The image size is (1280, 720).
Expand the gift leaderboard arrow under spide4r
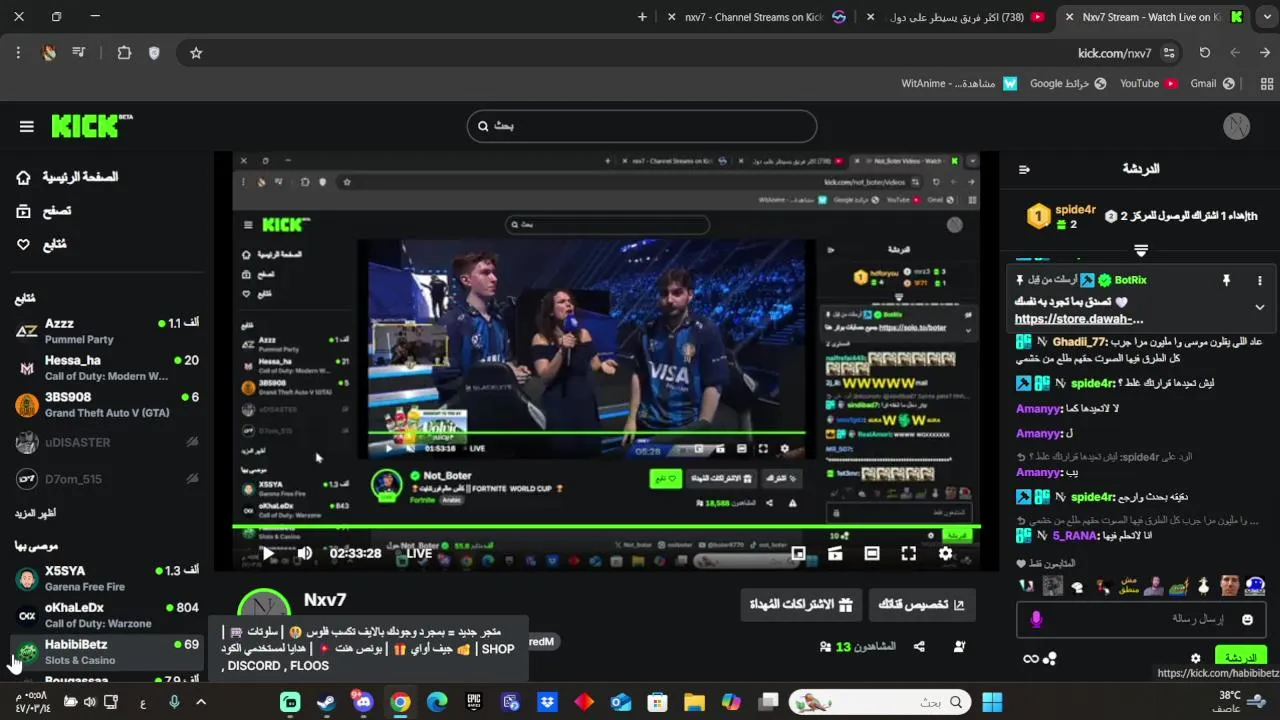pos(1141,250)
